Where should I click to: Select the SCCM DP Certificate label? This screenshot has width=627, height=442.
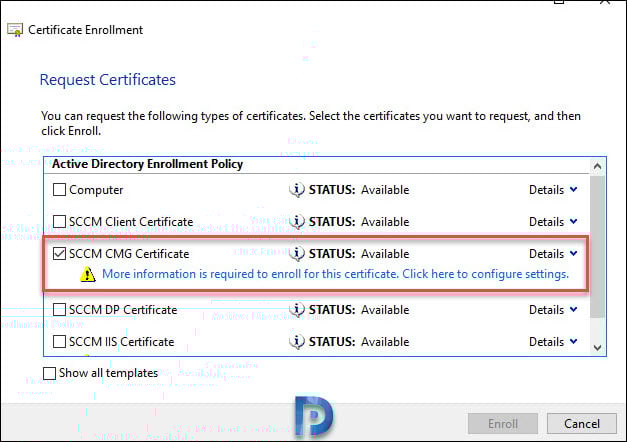click(x=123, y=310)
